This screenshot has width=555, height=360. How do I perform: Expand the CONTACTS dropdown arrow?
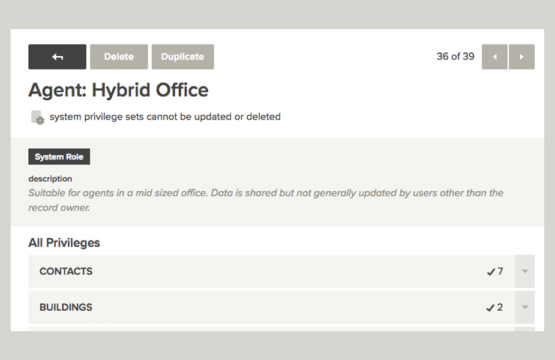click(x=525, y=271)
